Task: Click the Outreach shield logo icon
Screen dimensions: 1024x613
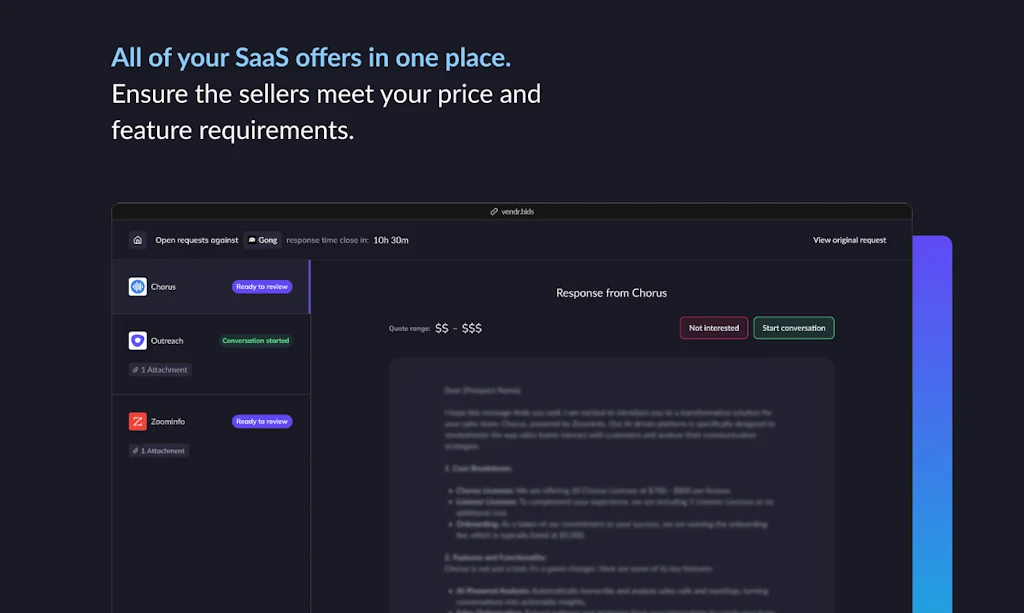Action: click(x=137, y=340)
